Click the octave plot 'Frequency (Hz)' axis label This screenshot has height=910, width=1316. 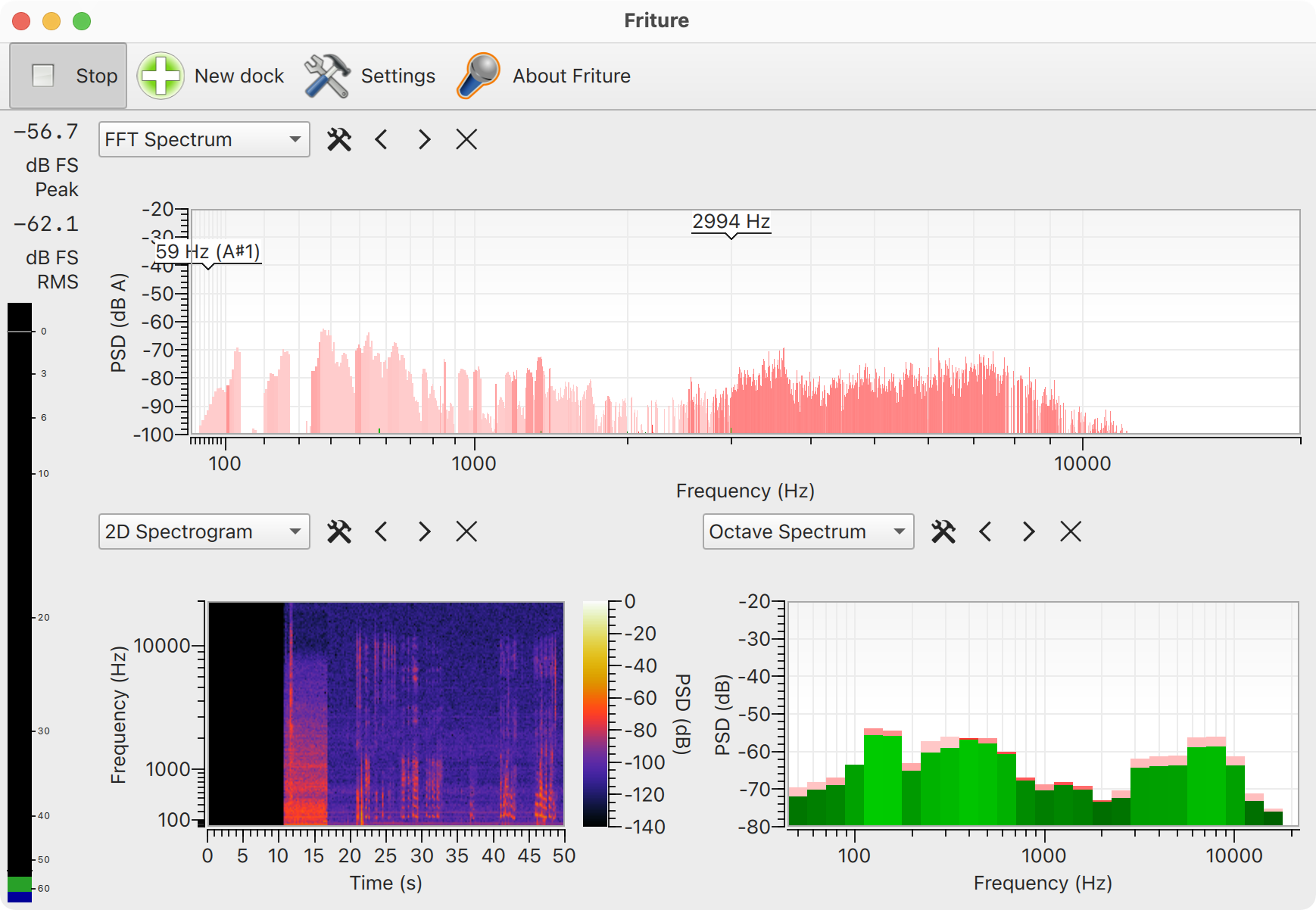(1043, 883)
